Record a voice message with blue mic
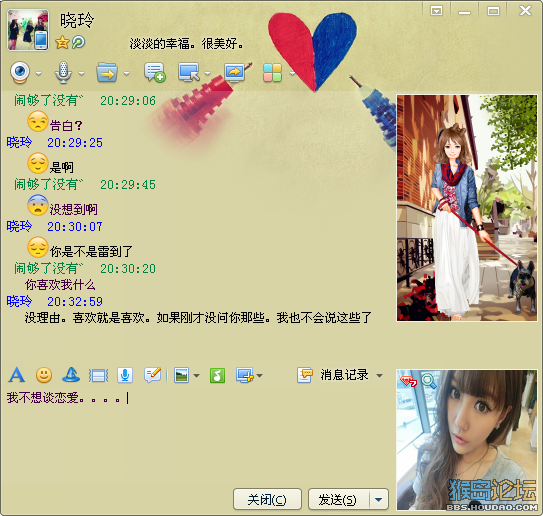543x516 pixels. click(125, 375)
